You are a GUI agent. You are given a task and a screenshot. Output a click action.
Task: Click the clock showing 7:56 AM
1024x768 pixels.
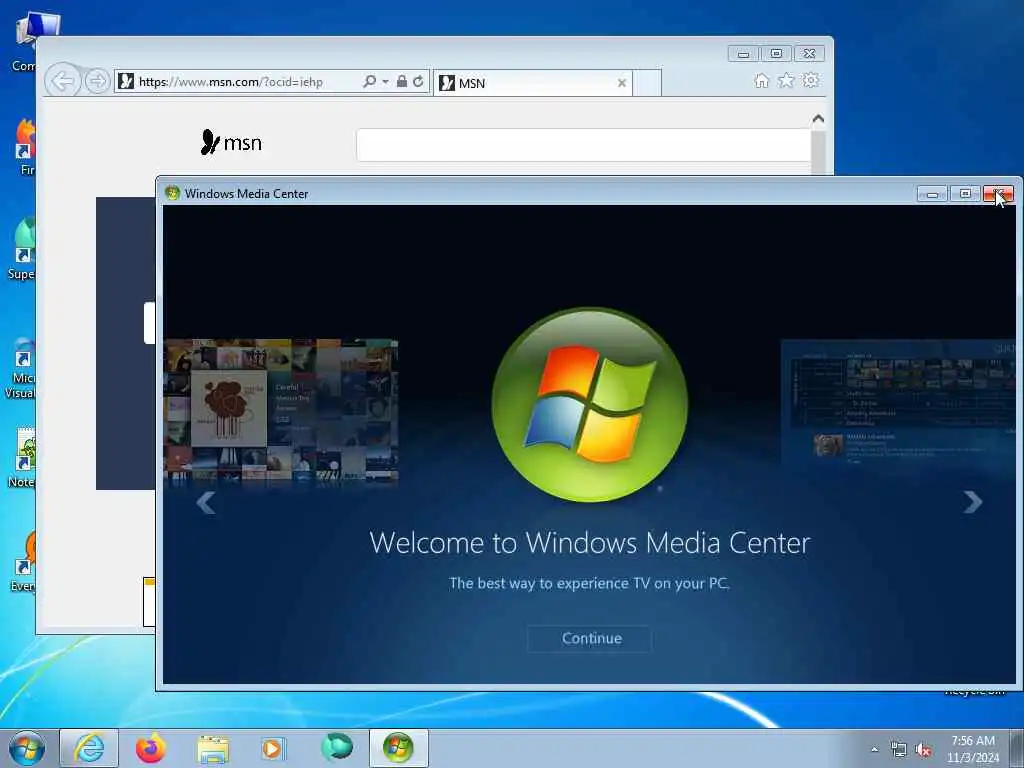click(x=973, y=741)
